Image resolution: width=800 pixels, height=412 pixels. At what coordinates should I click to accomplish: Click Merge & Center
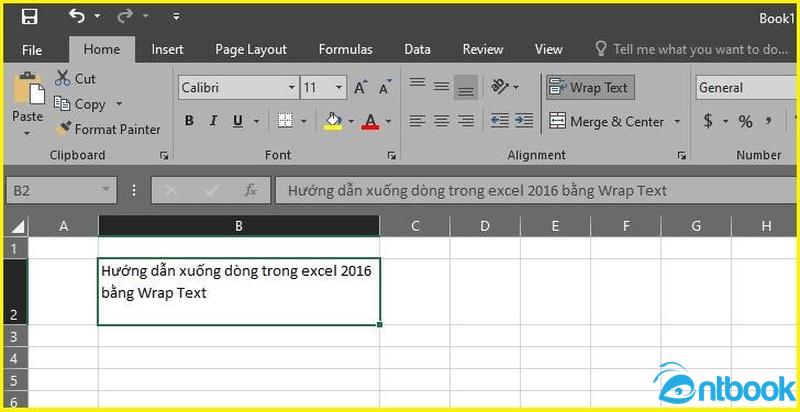pos(607,121)
